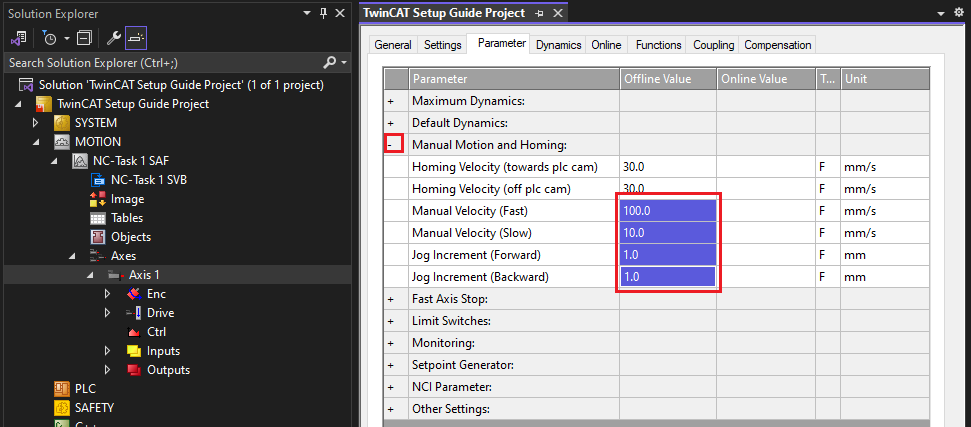Expand the Outputs node
The width and height of the screenshot is (971, 427).
tap(108, 370)
